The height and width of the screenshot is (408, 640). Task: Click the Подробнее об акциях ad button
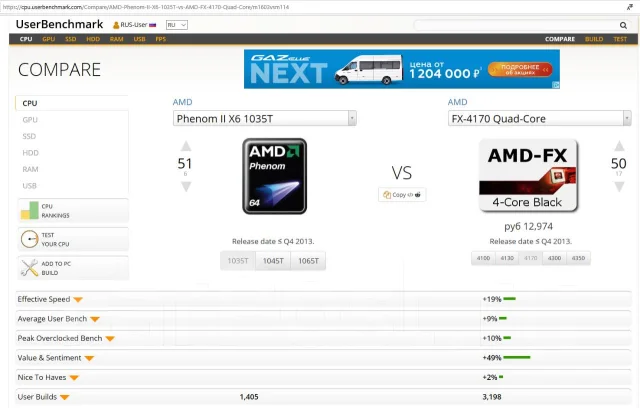pos(520,69)
